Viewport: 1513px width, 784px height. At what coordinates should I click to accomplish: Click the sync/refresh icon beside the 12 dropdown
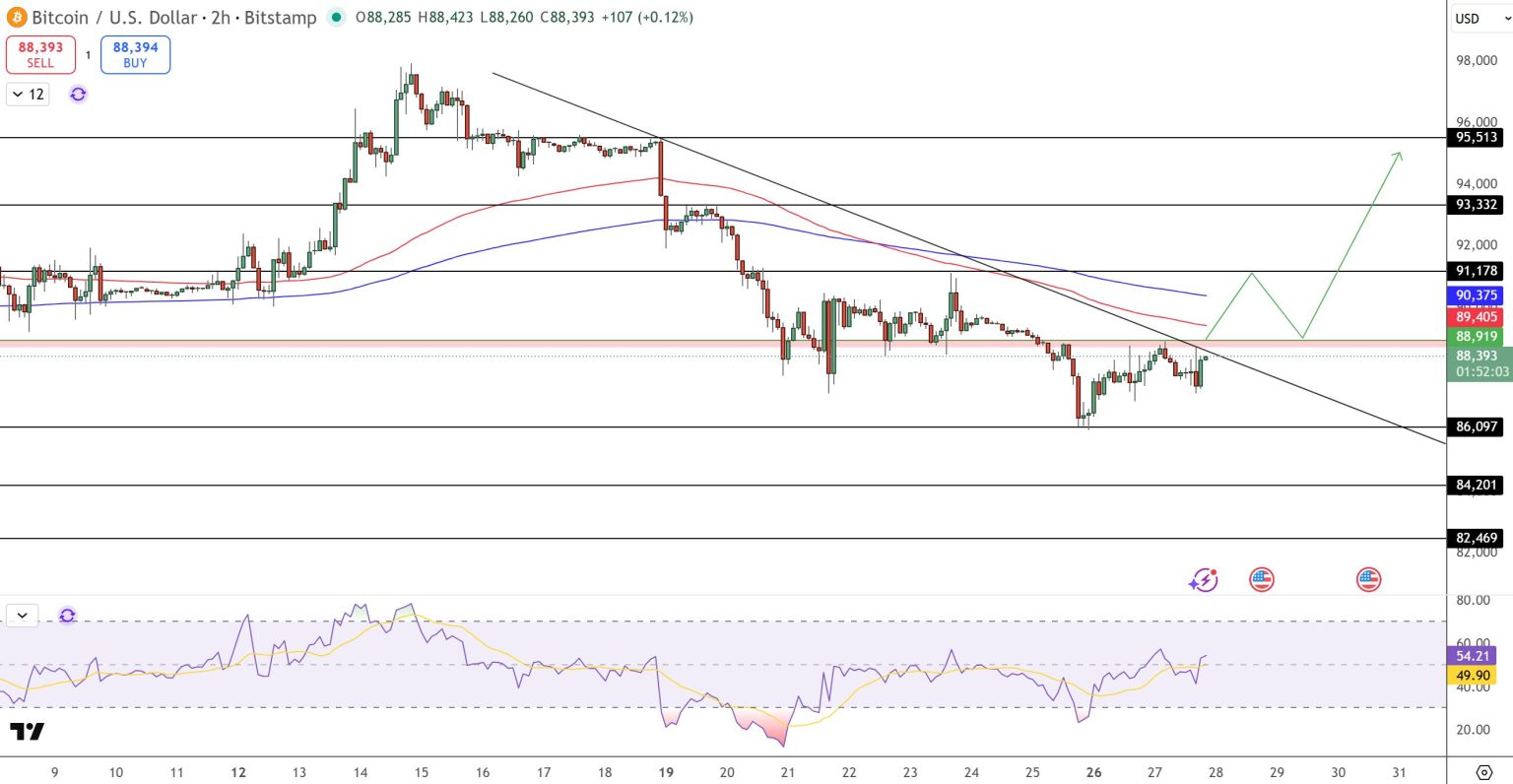click(x=77, y=94)
